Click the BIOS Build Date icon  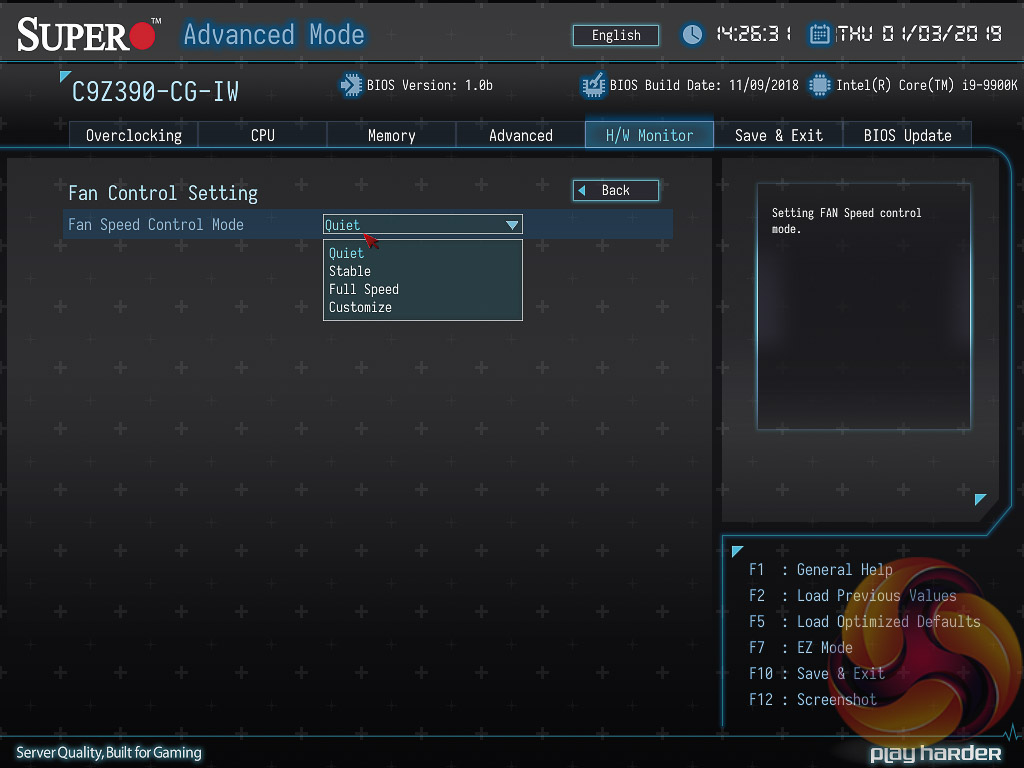pos(594,85)
